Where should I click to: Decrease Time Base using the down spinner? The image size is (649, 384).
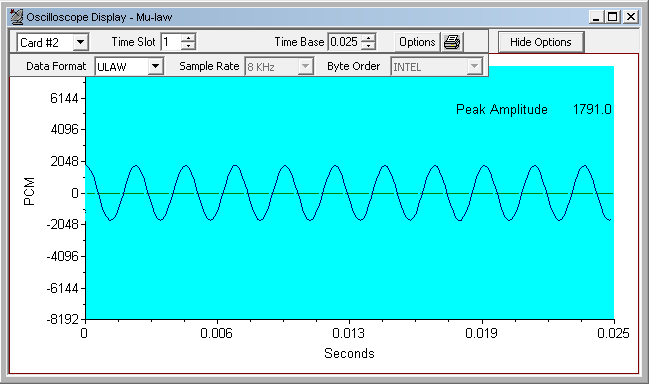pyautogui.click(x=368, y=46)
